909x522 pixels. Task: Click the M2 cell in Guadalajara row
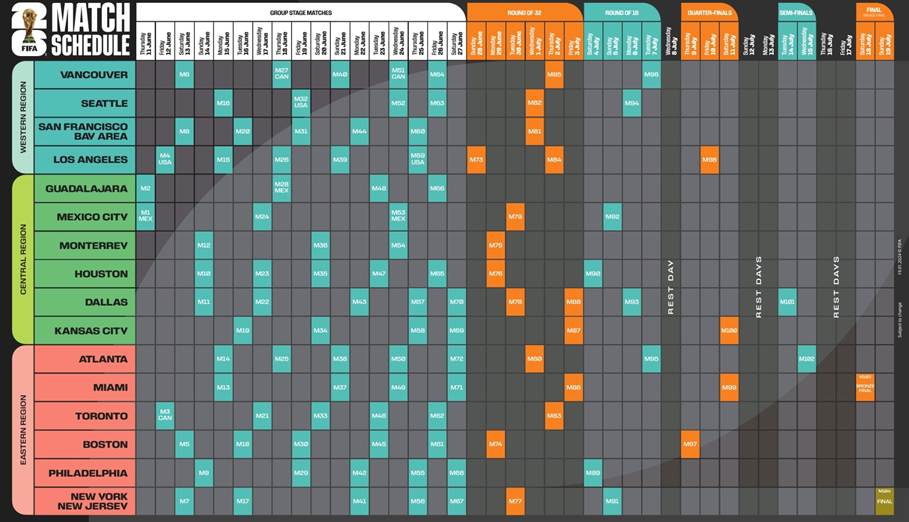[146, 188]
